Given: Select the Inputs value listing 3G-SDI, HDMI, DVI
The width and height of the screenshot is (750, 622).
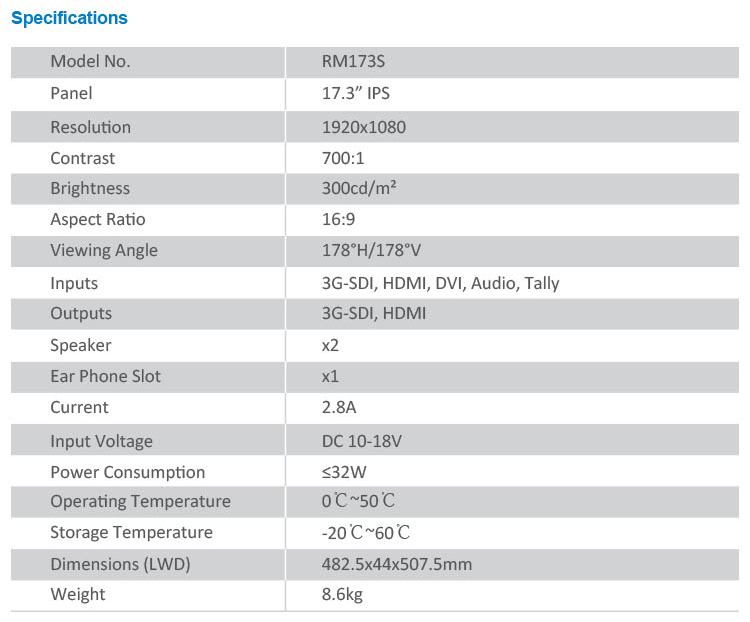Looking at the screenshot, I should 440,283.
